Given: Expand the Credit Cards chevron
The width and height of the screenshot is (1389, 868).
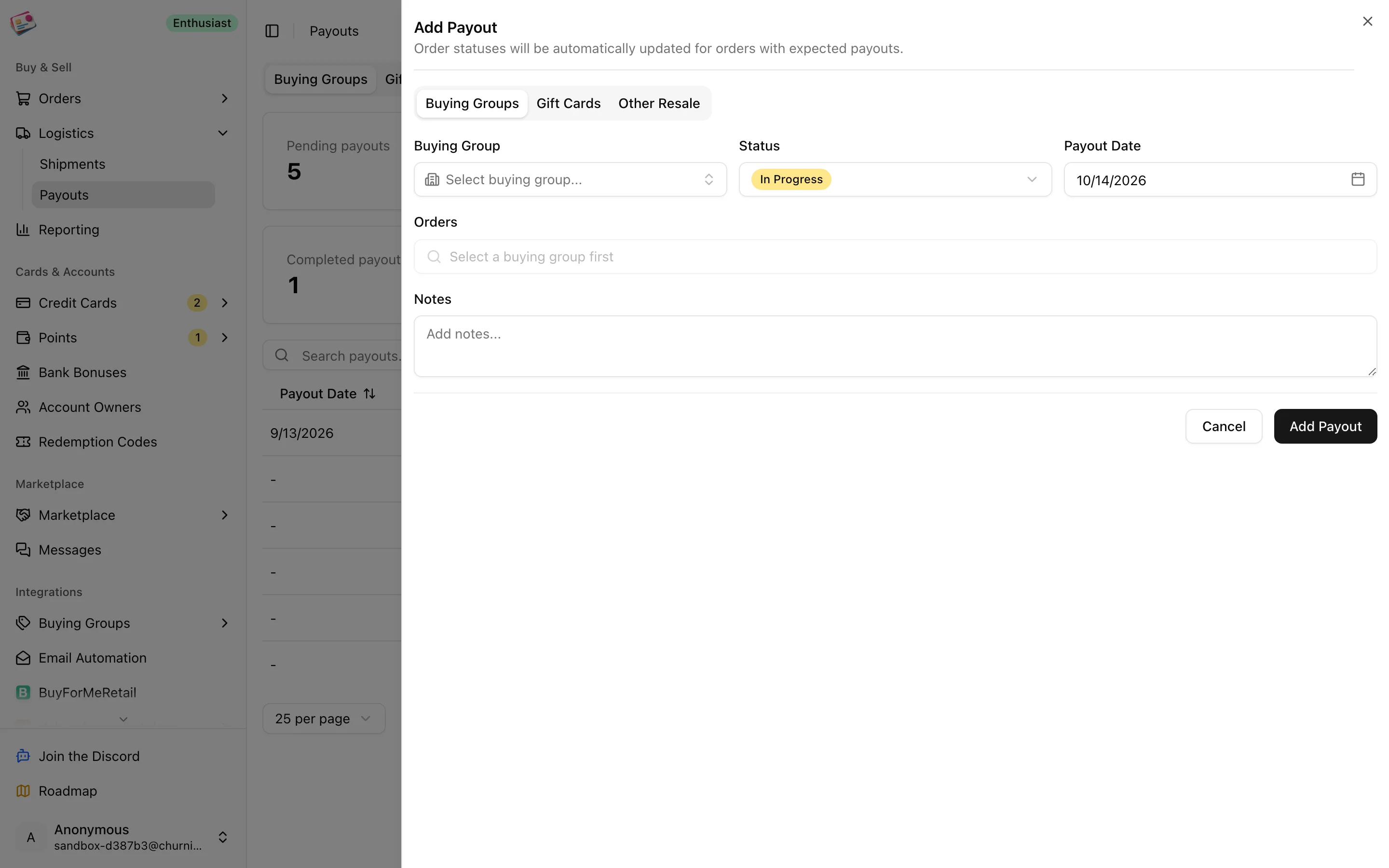Looking at the screenshot, I should point(224,302).
